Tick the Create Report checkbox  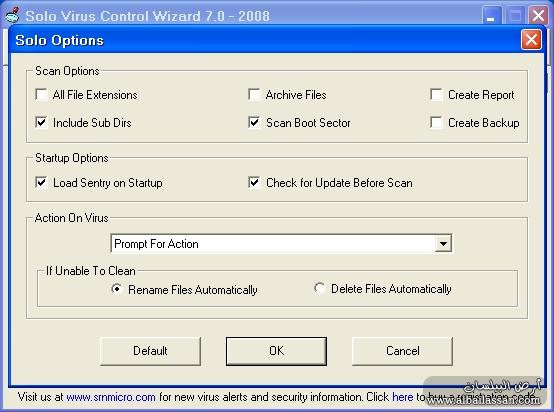pos(436,94)
